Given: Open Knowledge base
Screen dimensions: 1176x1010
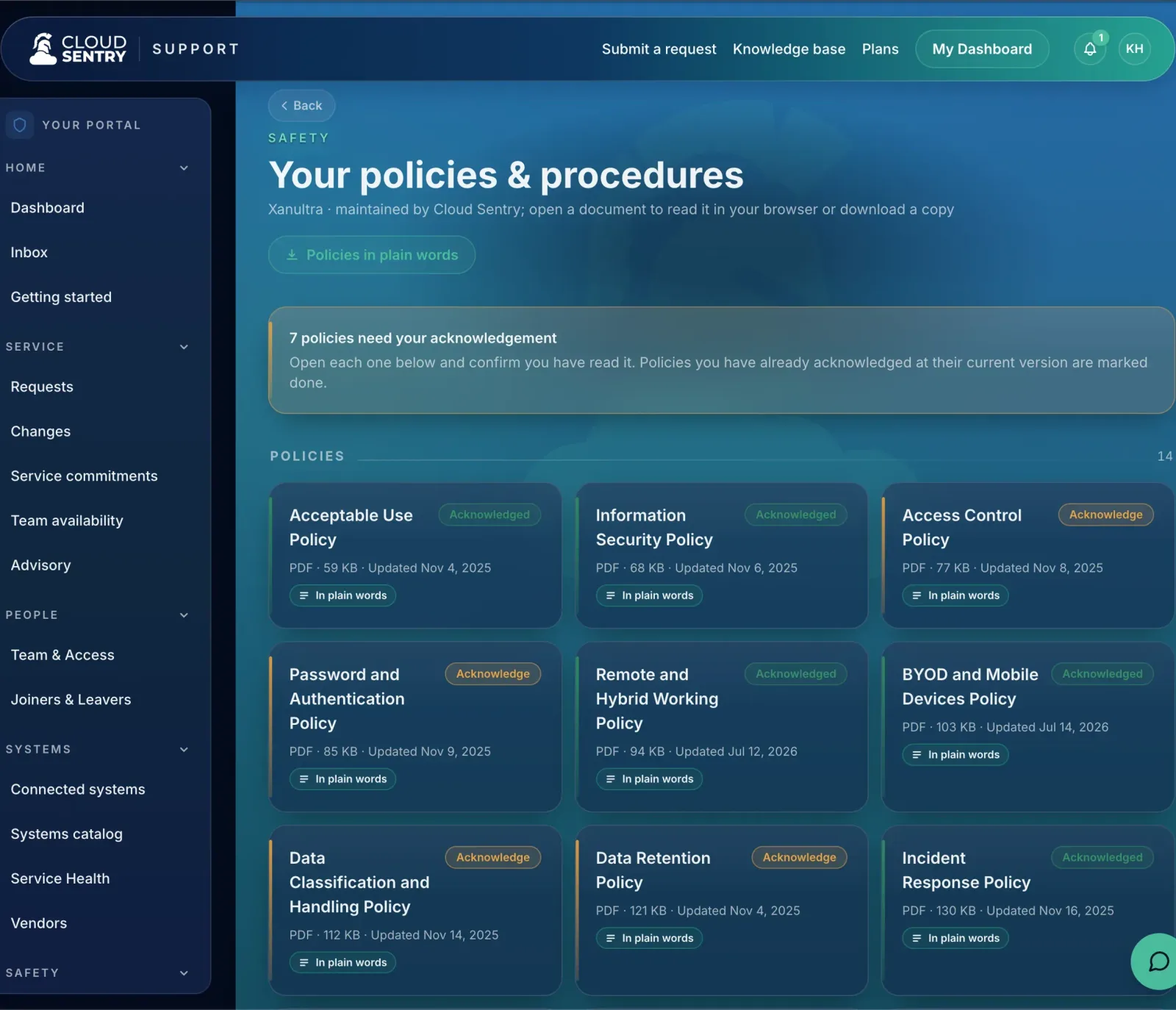Looking at the screenshot, I should click(789, 49).
